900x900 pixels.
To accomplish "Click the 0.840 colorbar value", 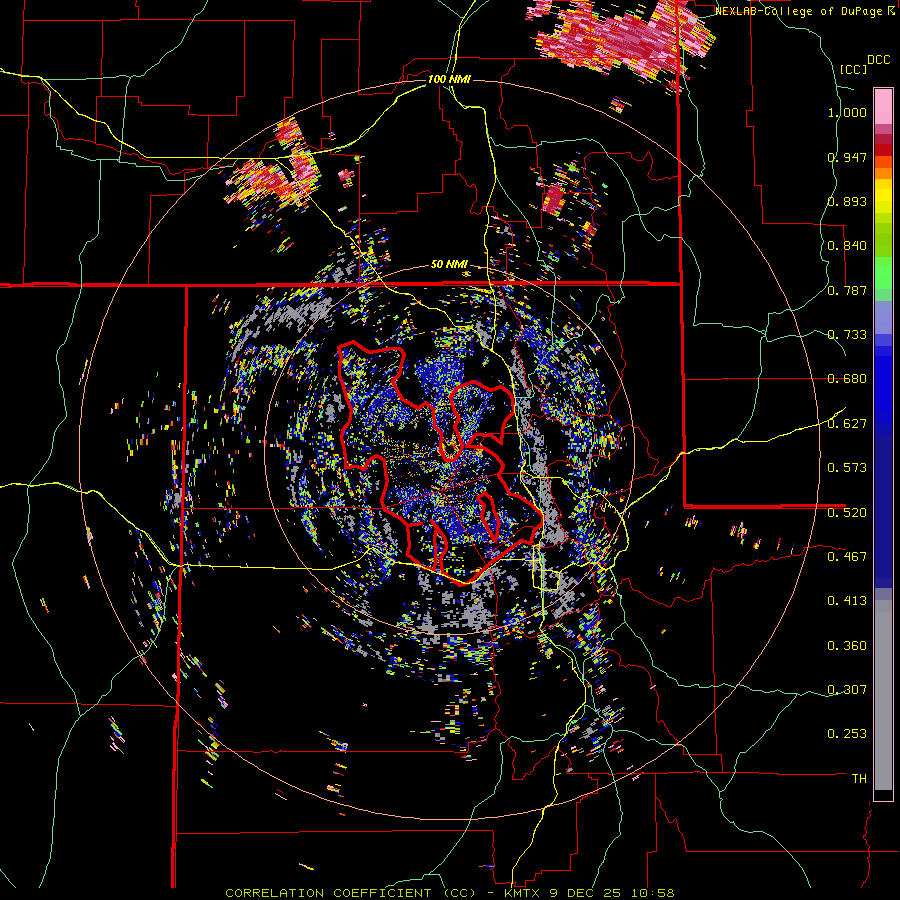I will coord(847,246).
